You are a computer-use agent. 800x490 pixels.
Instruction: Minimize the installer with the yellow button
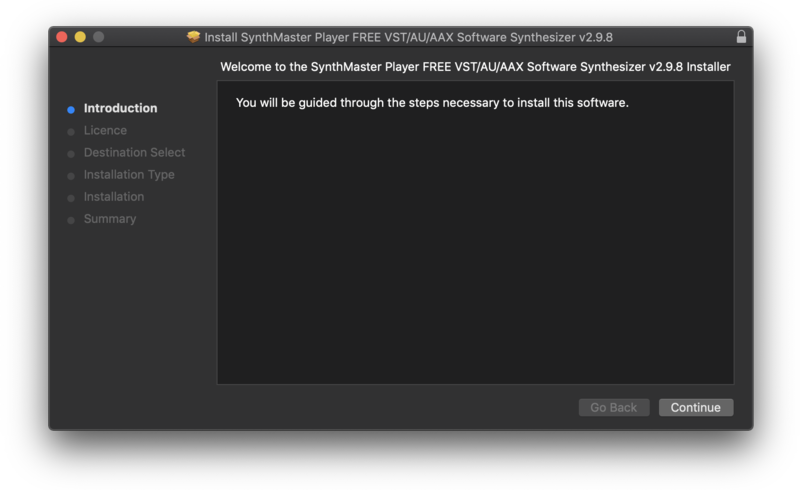(80, 37)
